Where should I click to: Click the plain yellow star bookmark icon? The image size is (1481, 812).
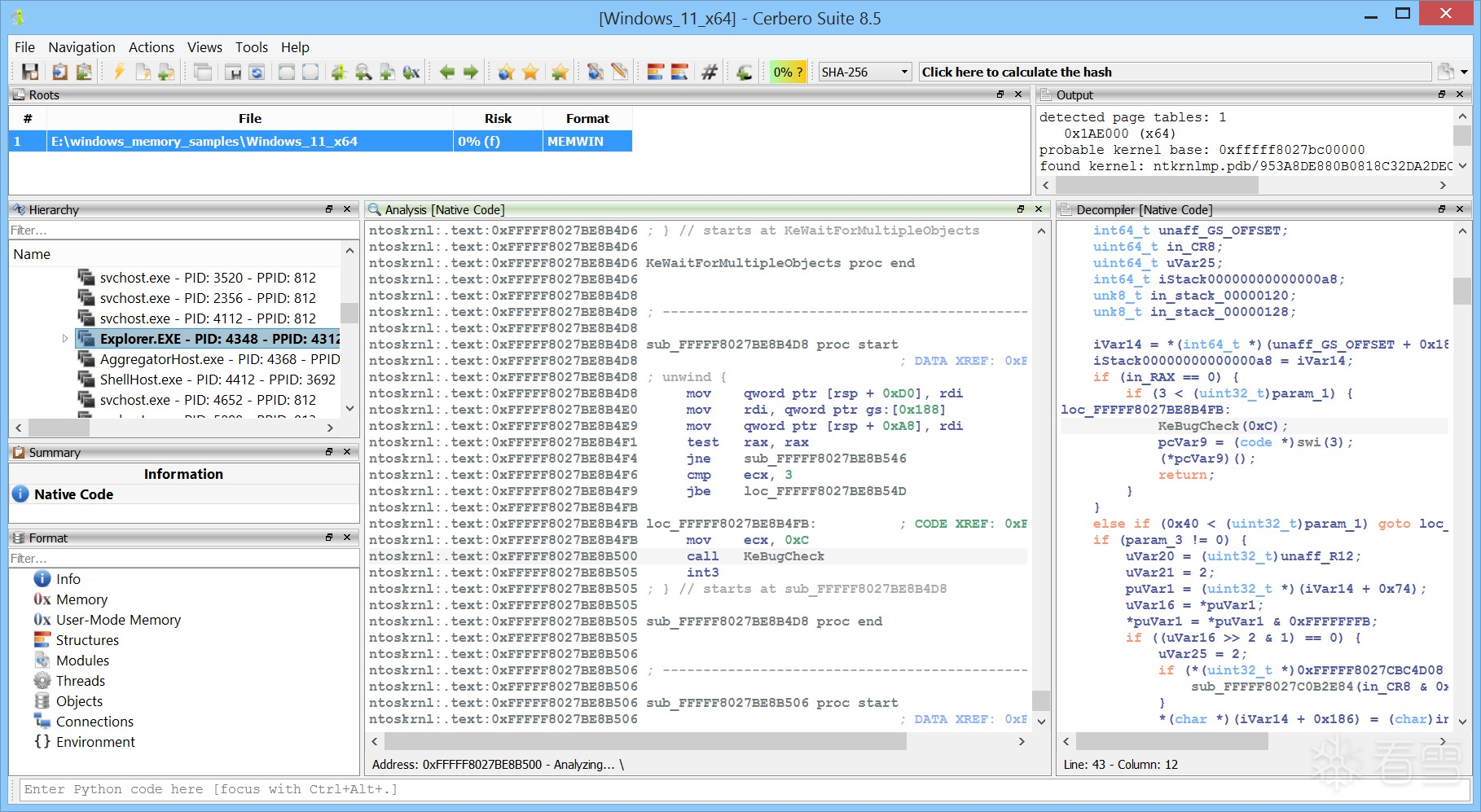530,72
